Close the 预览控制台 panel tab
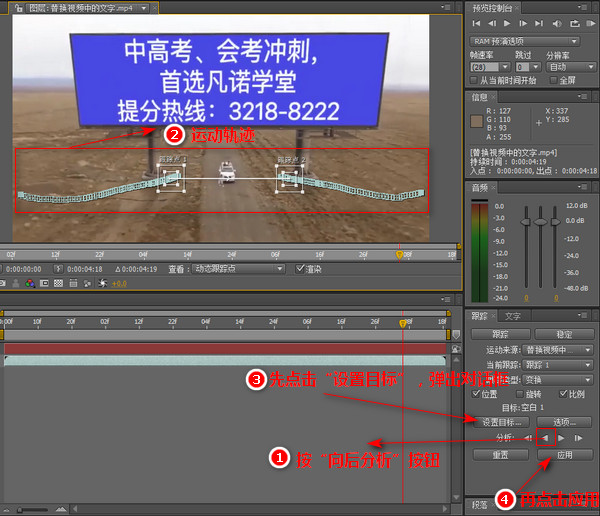The height and width of the screenshot is (516, 600). point(517,8)
